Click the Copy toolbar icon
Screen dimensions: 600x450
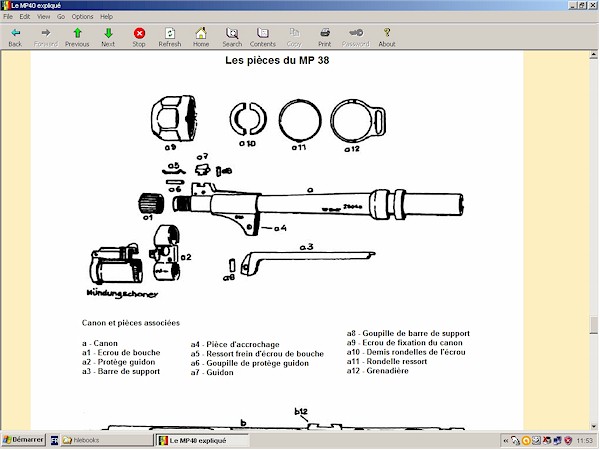pyautogui.click(x=294, y=33)
